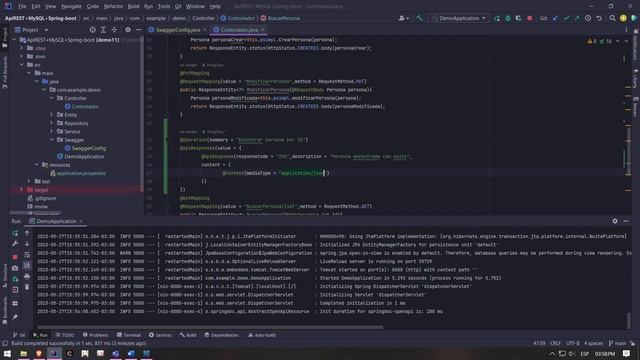Toggle Soft-Wrap in the Run console
640x360 pixels.
point(27,255)
